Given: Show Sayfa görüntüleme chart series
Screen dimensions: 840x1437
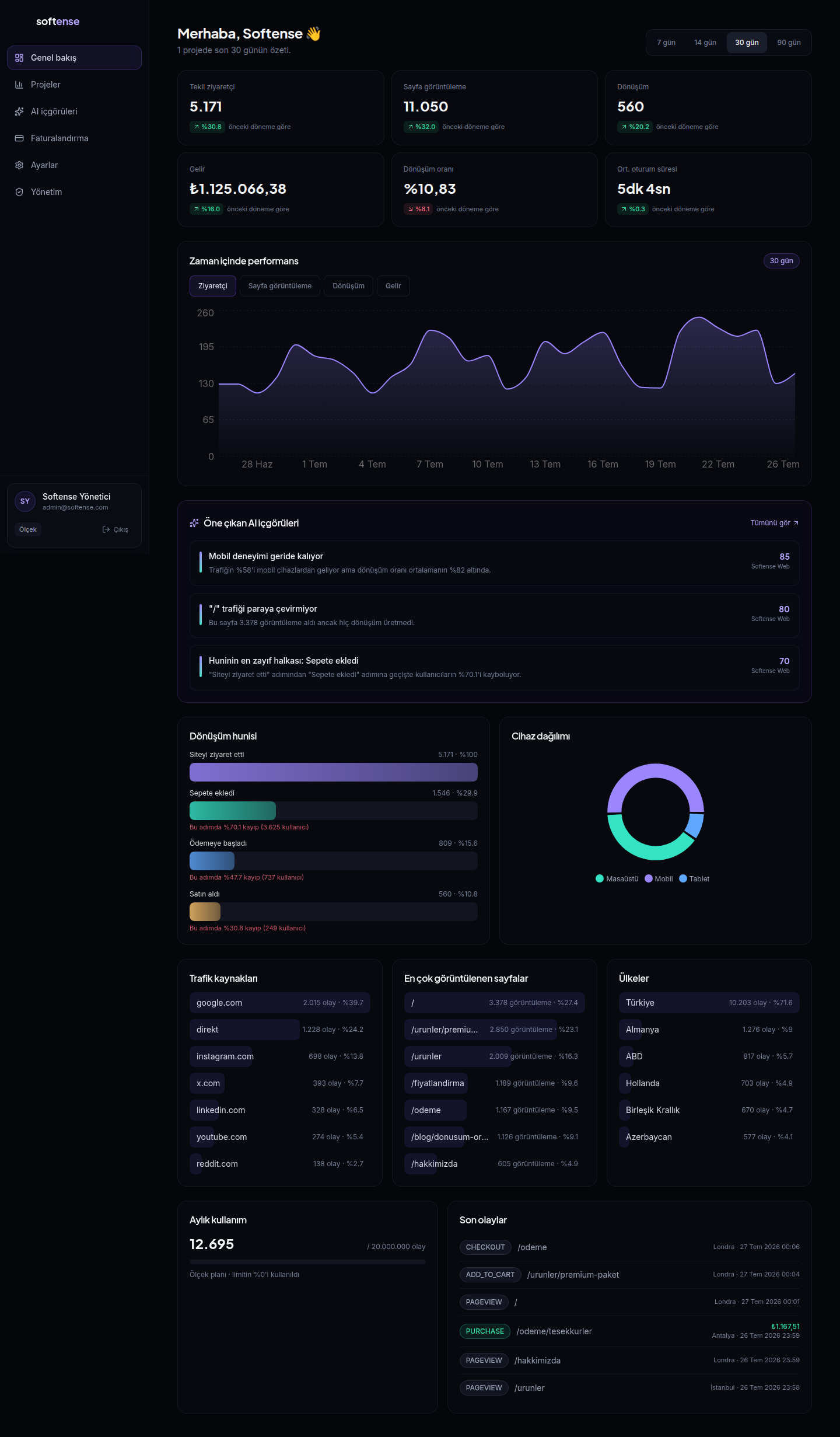Looking at the screenshot, I should click(x=280, y=286).
